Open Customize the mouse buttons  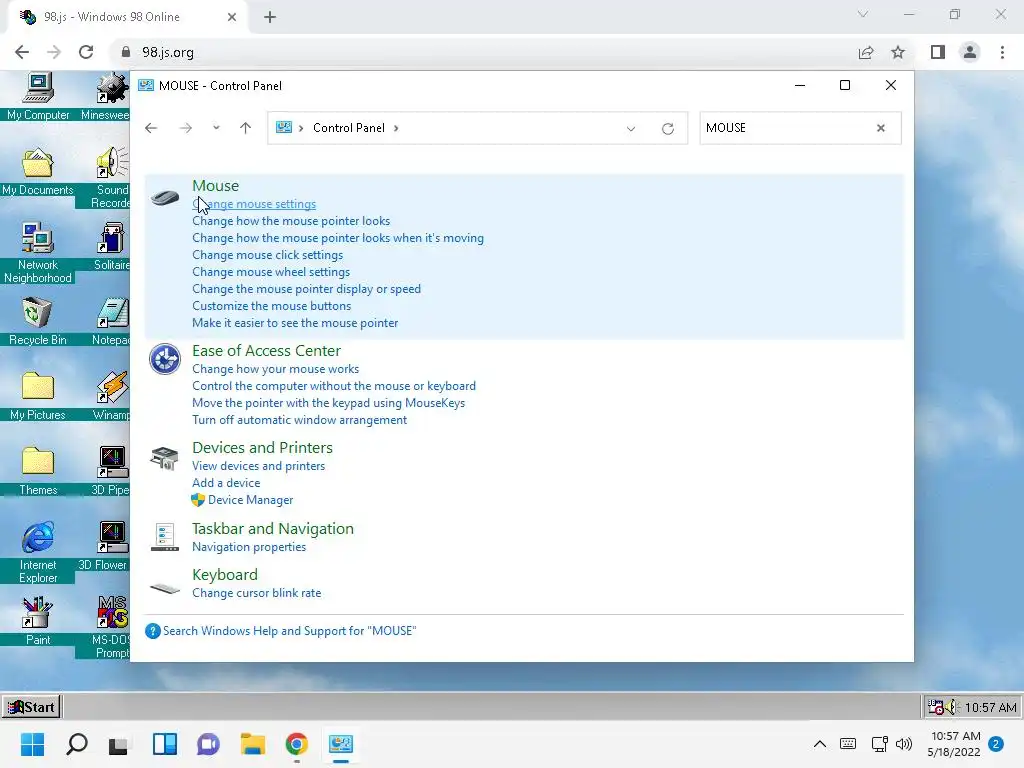coord(272,306)
